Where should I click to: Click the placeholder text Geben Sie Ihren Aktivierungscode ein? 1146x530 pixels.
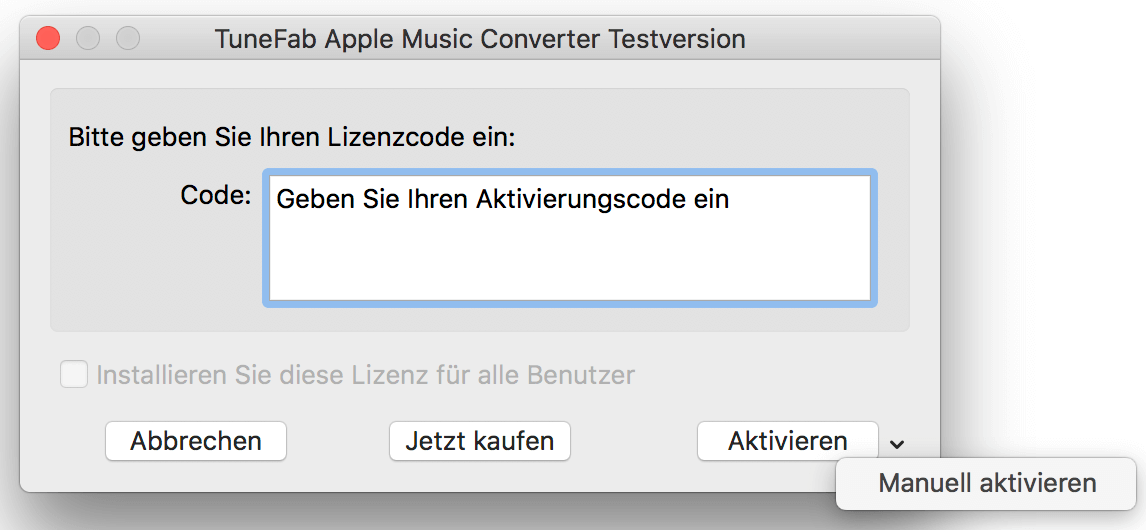502,199
